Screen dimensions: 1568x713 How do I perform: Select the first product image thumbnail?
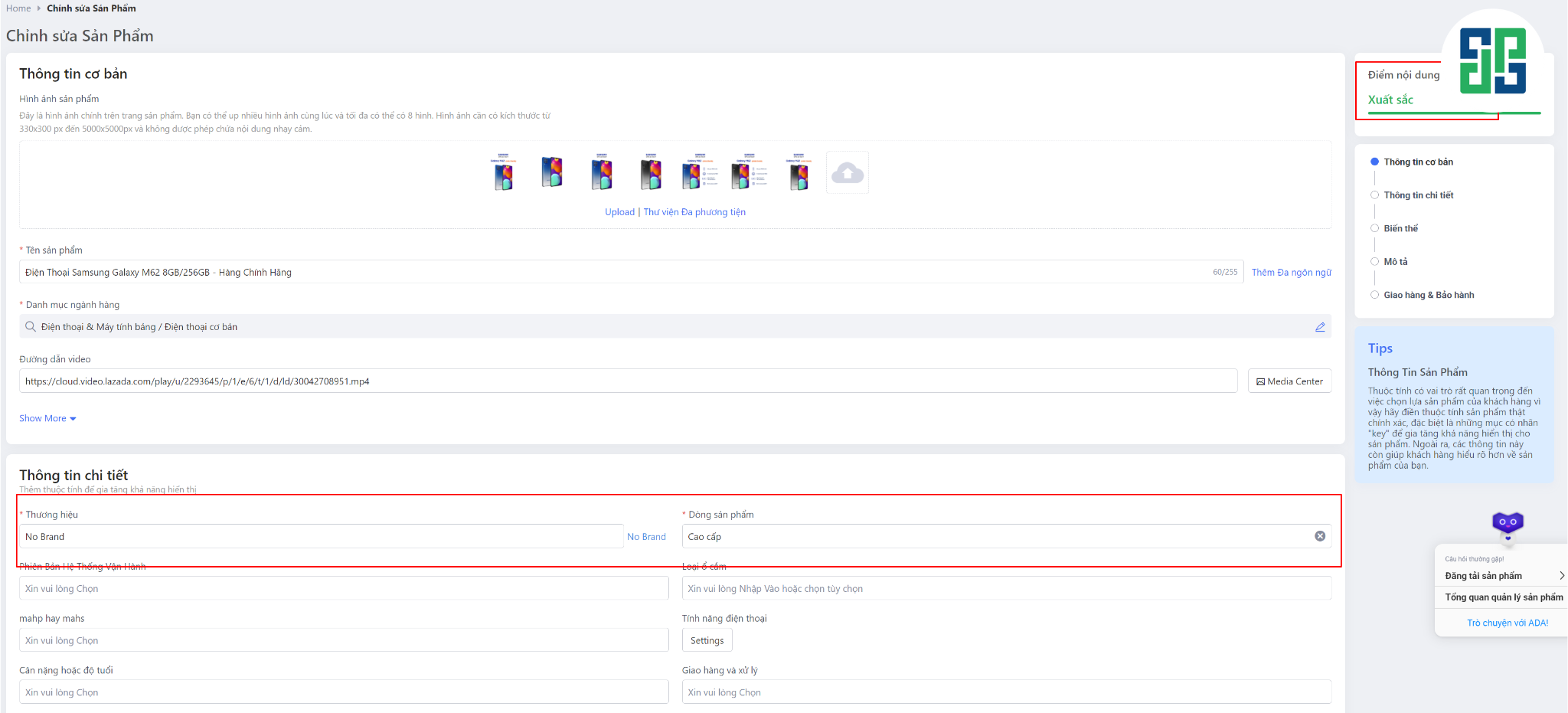coord(503,172)
